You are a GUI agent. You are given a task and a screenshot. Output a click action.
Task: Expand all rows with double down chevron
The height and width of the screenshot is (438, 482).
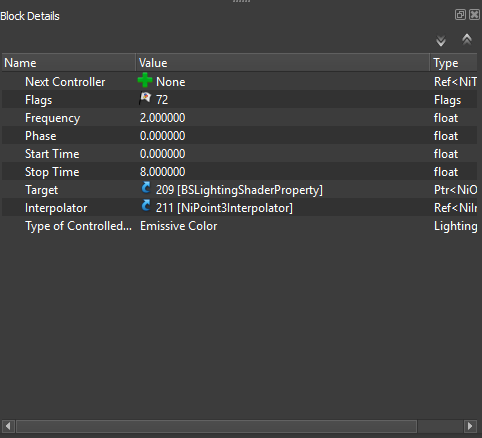(441, 41)
